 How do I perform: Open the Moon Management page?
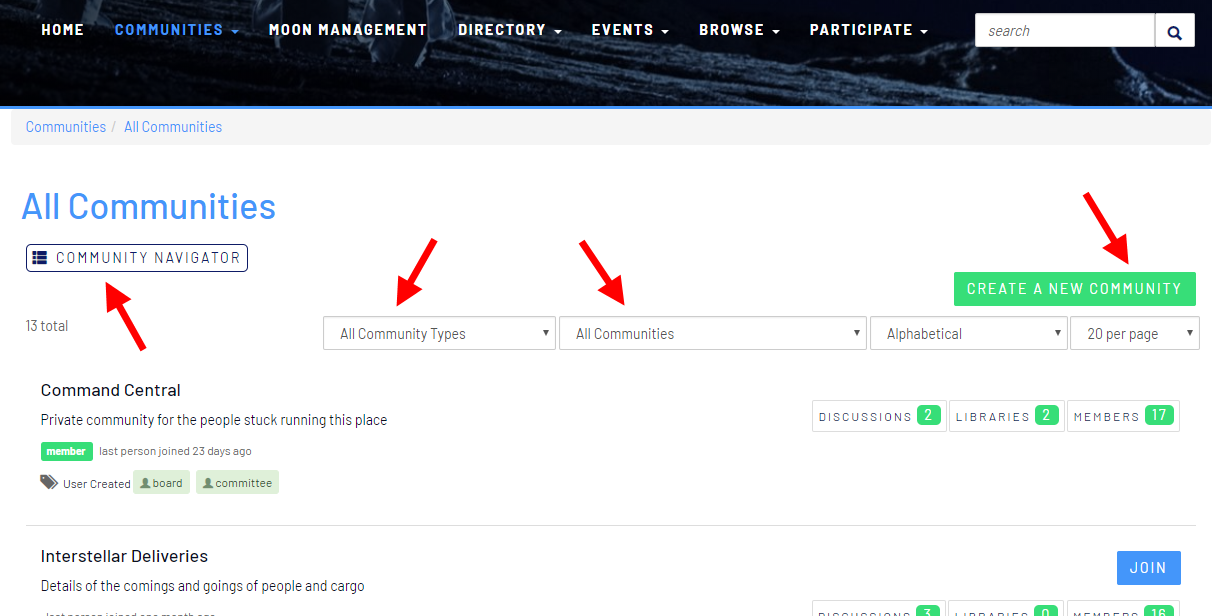348,30
